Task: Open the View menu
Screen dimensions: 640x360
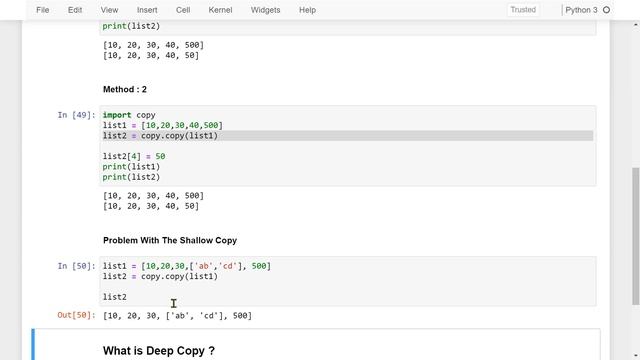Action: click(x=109, y=10)
